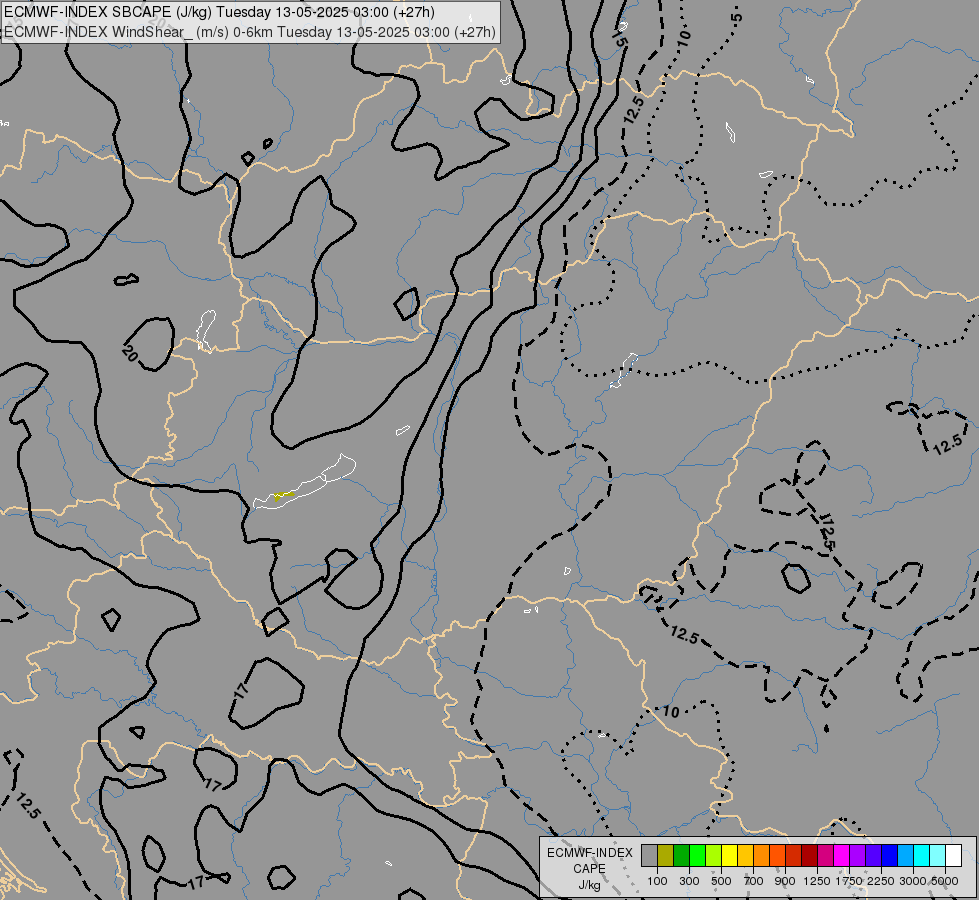The image size is (979, 900).
Task: Select the white legend swatch
Action: click(954, 855)
